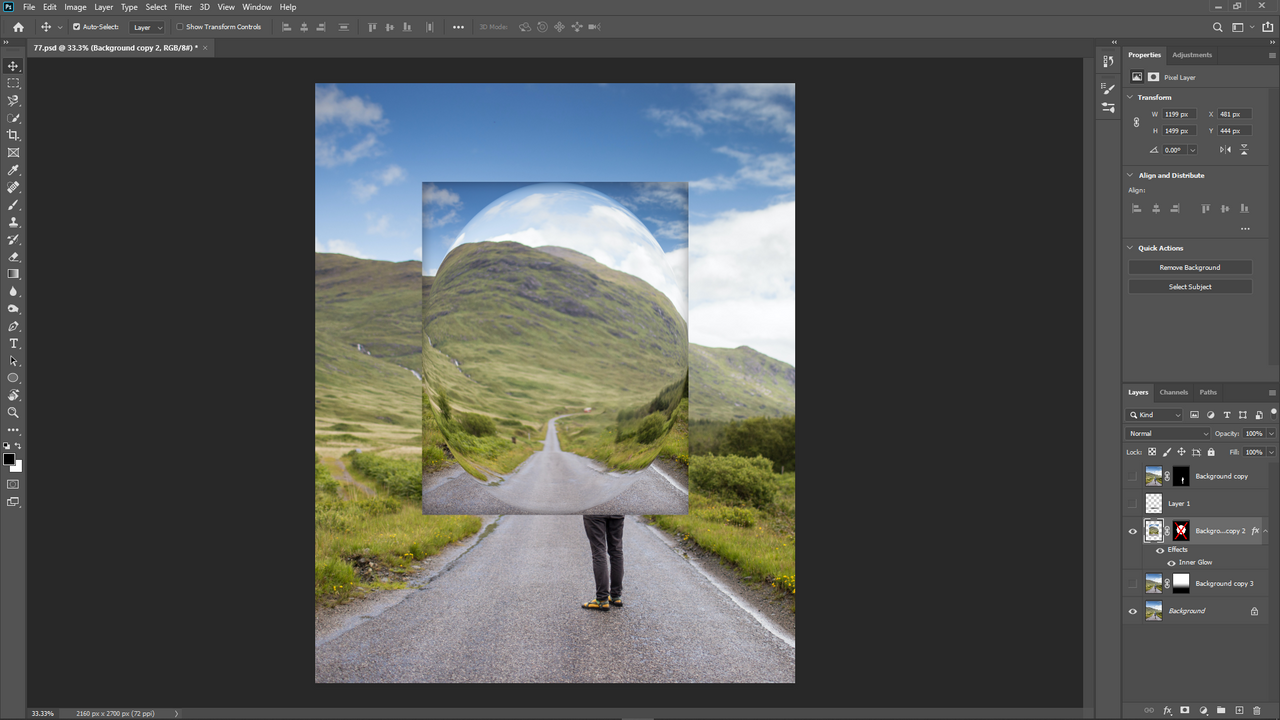This screenshot has width=1280, height=720.
Task: Add layer style using fx icon
Action: click(1167, 710)
